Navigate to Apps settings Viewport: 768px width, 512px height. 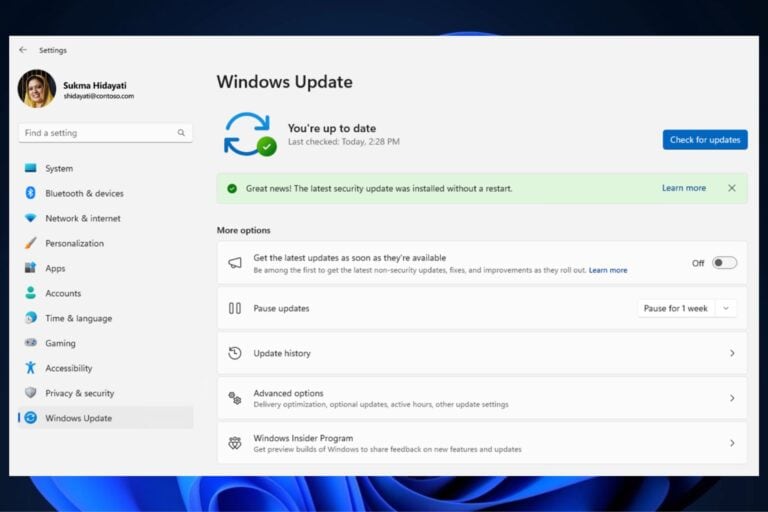(x=105, y=268)
